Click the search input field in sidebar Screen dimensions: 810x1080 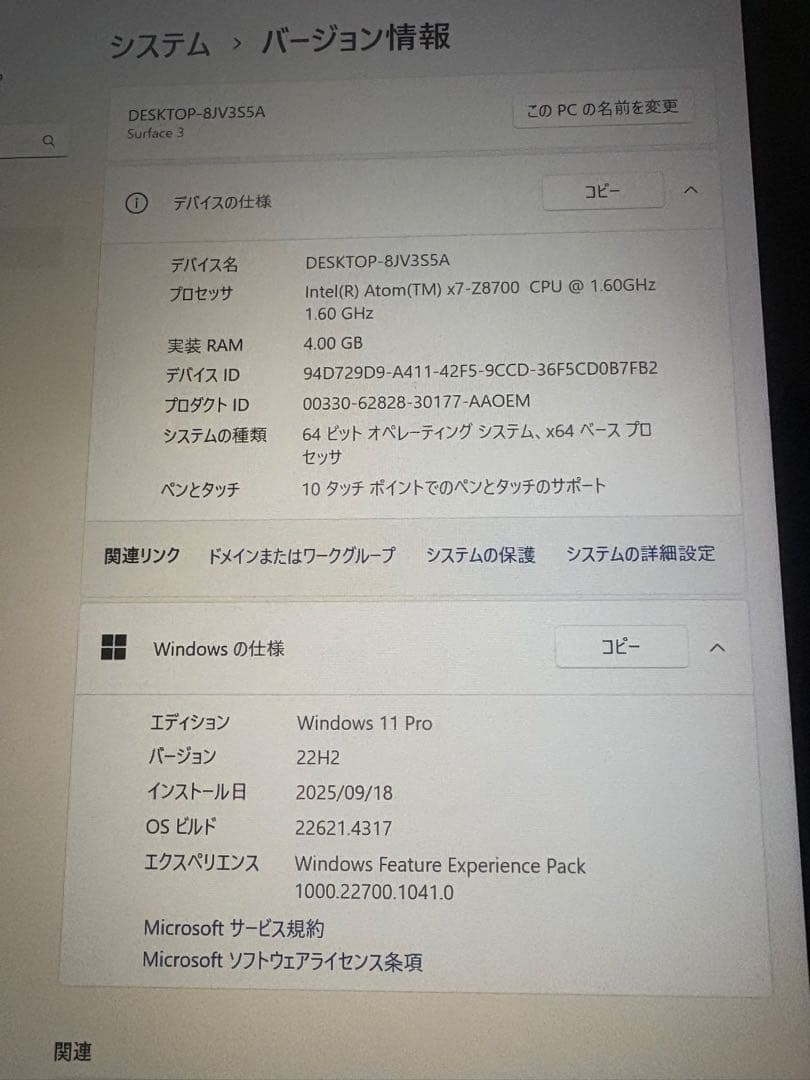tap(33, 141)
